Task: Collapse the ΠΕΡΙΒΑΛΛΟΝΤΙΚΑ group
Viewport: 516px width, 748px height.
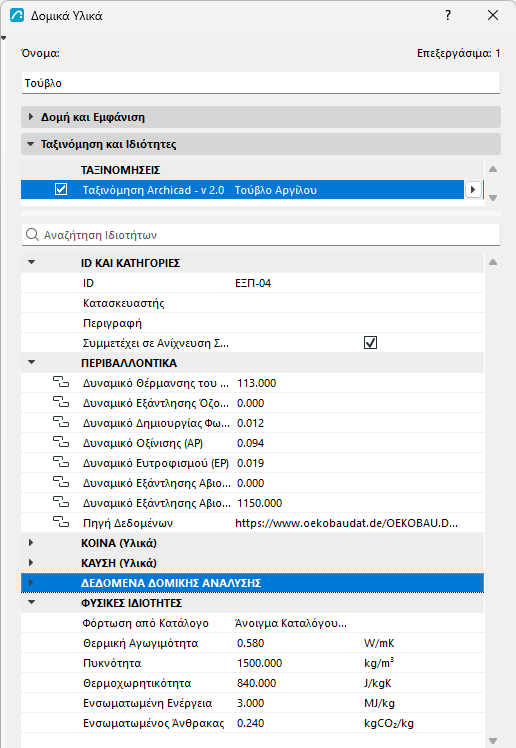Action: click(31, 363)
